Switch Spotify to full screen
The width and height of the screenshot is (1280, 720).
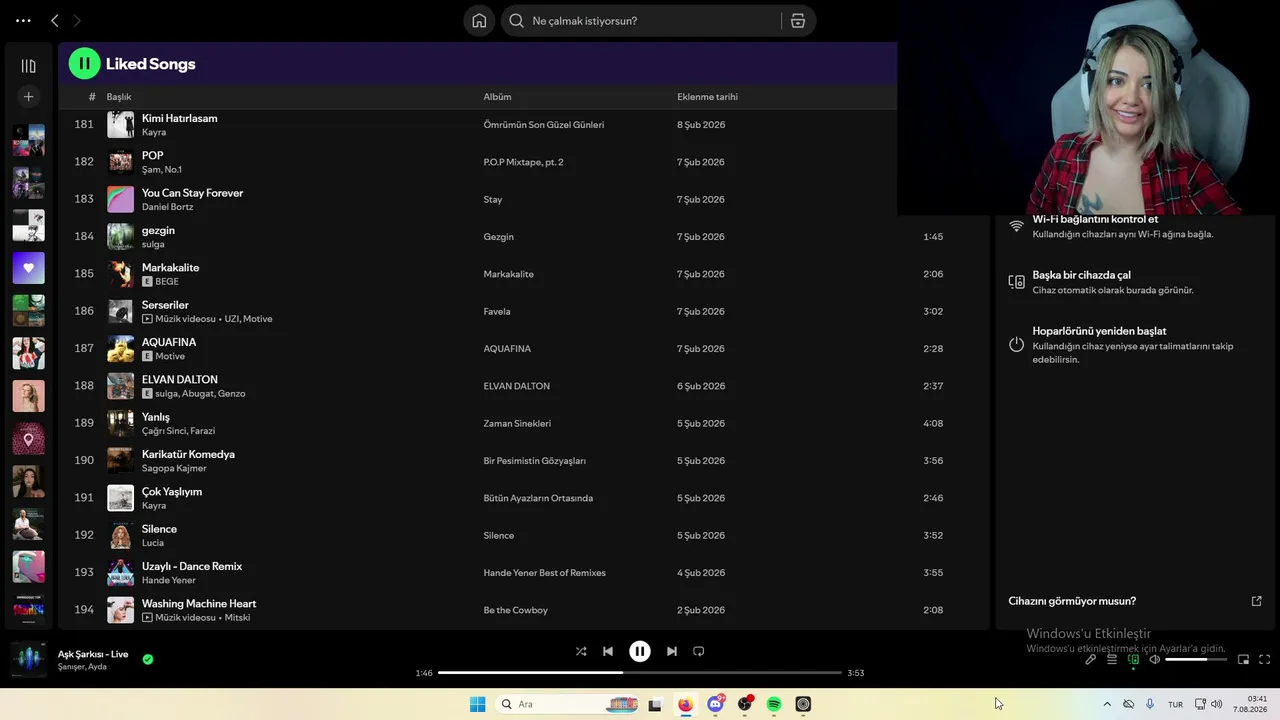coord(1265,660)
